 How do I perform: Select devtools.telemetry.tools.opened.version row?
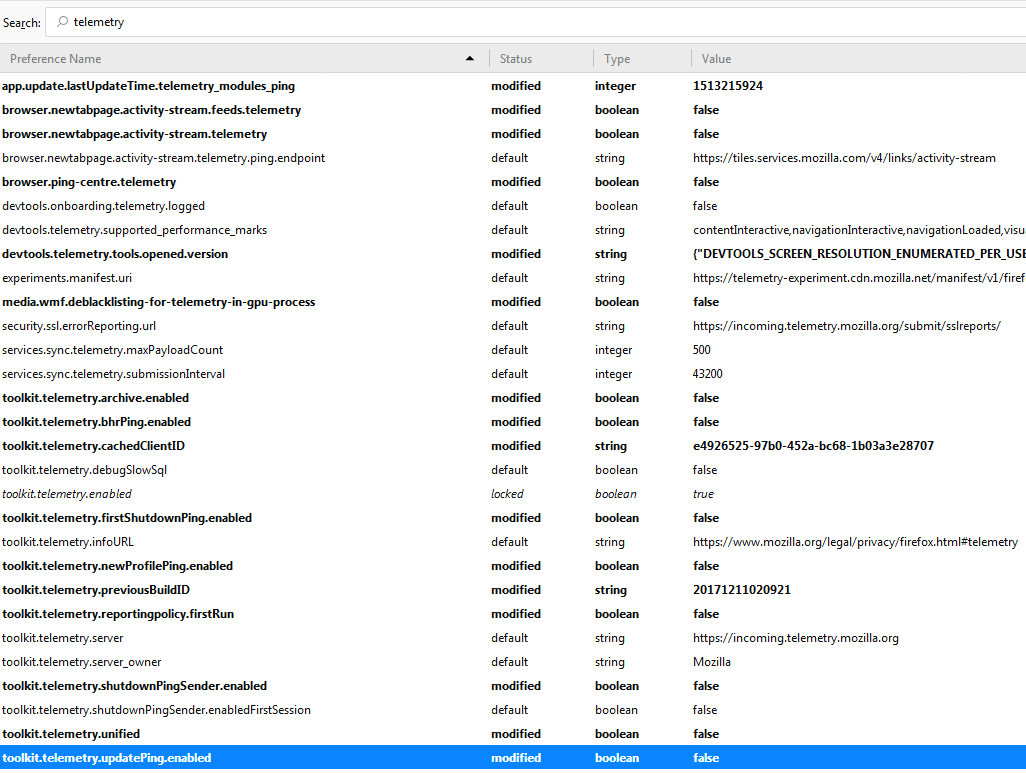(x=115, y=254)
